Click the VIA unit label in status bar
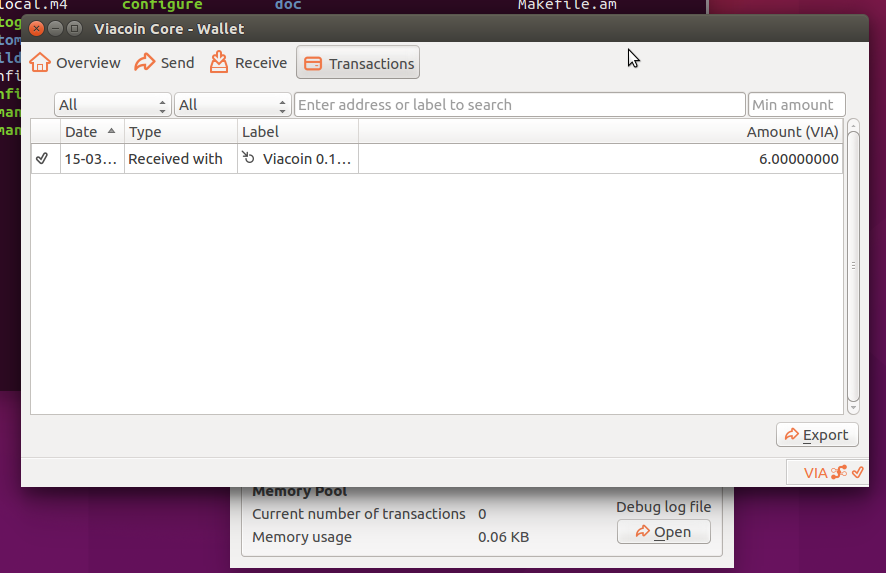The image size is (886, 573). 815,472
